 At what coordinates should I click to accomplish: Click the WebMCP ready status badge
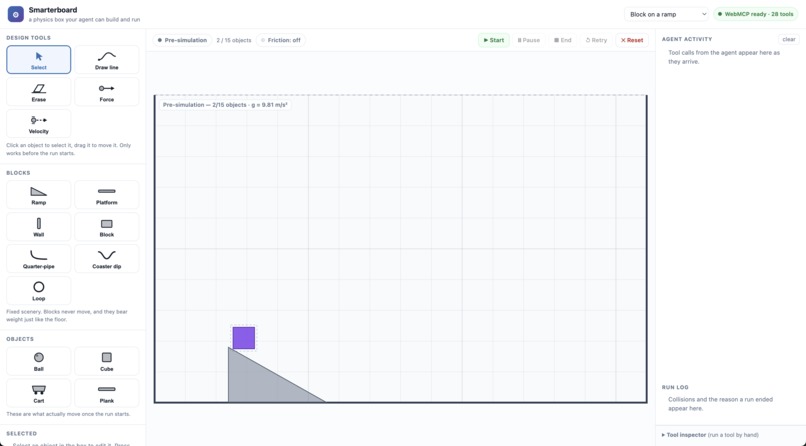(756, 14)
